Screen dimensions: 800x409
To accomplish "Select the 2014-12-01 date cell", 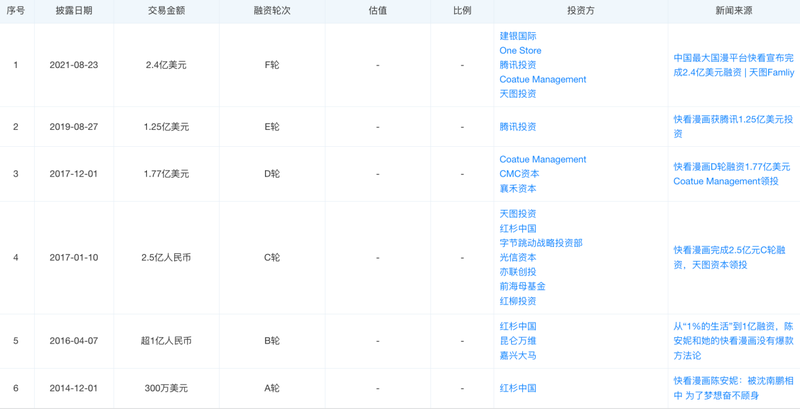I will [x=74, y=388].
